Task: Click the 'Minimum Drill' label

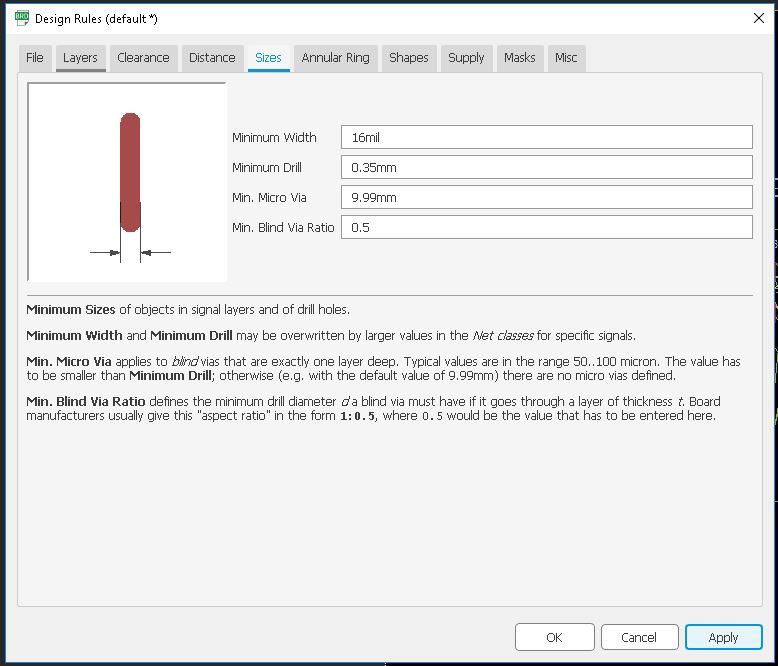Action: click(267, 168)
